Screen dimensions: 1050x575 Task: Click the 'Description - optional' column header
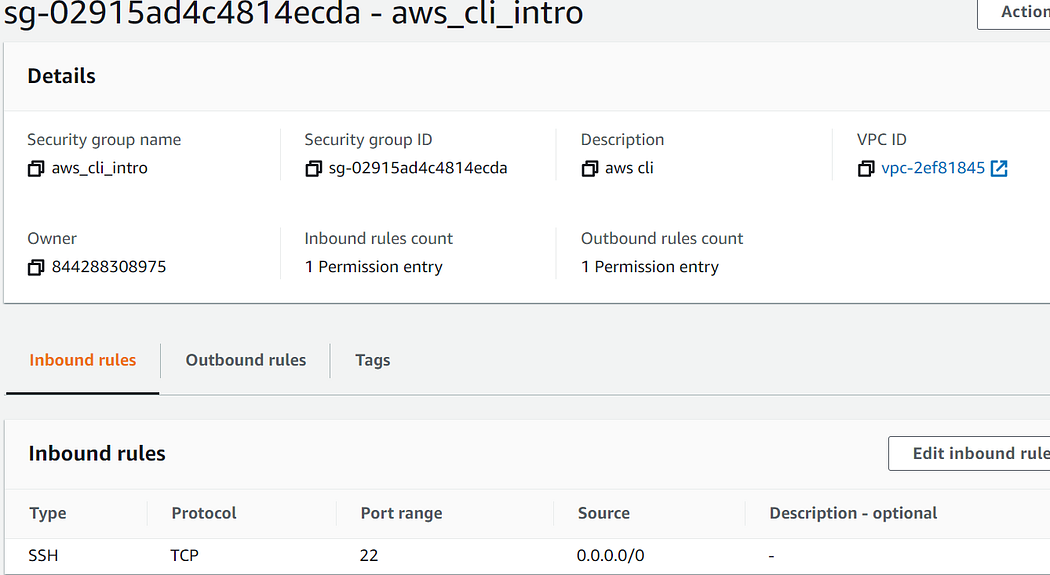click(x=853, y=513)
